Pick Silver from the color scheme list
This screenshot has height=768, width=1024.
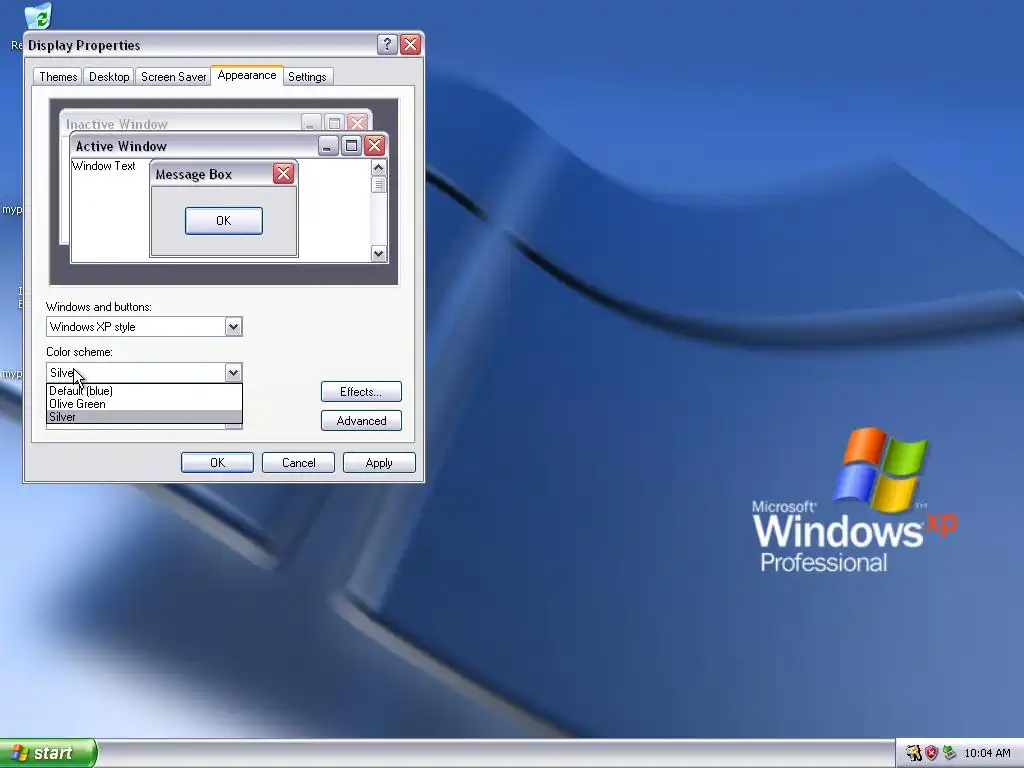pyautogui.click(x=144, y=417)
